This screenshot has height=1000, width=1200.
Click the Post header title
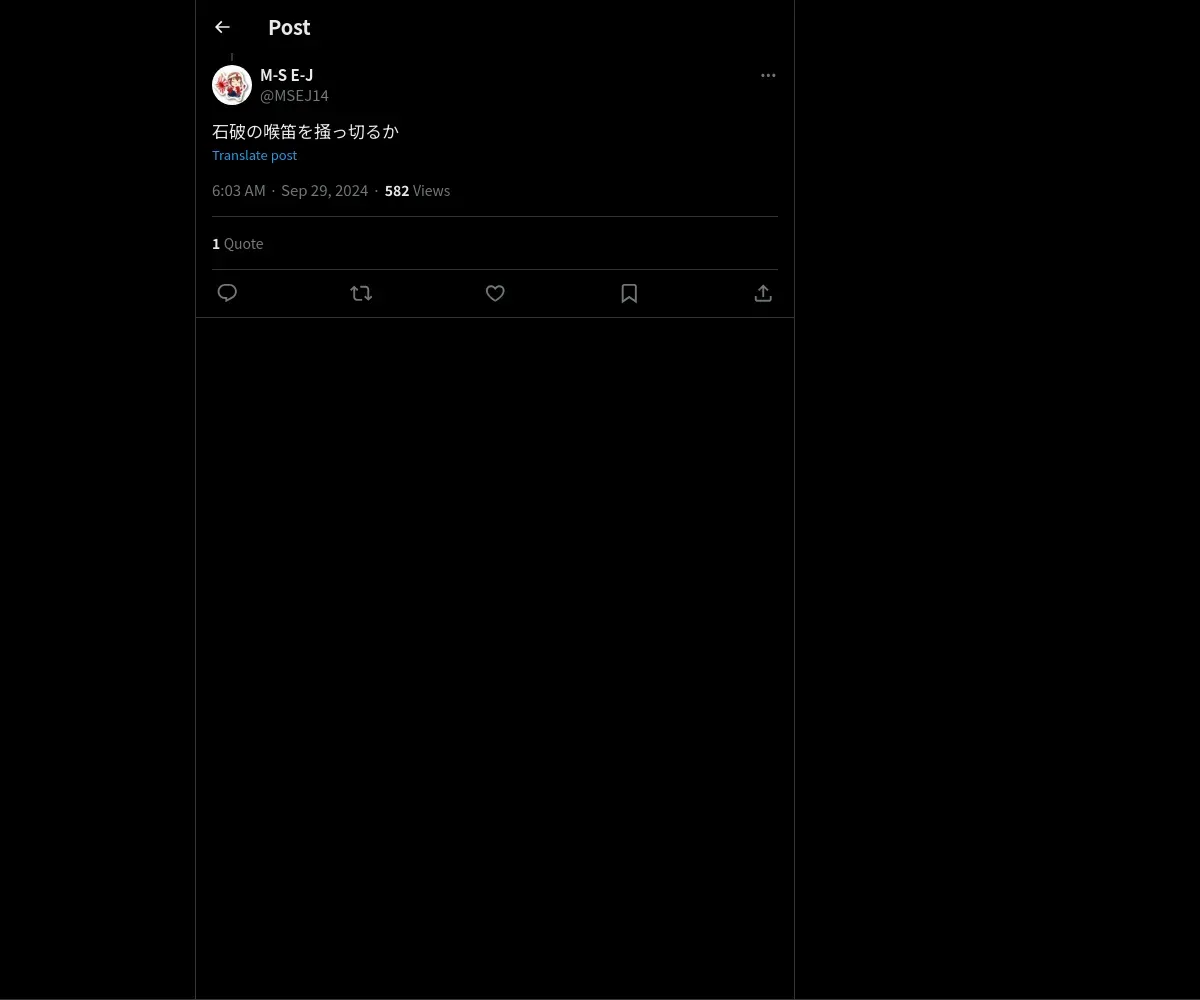(x=289, y=28)
